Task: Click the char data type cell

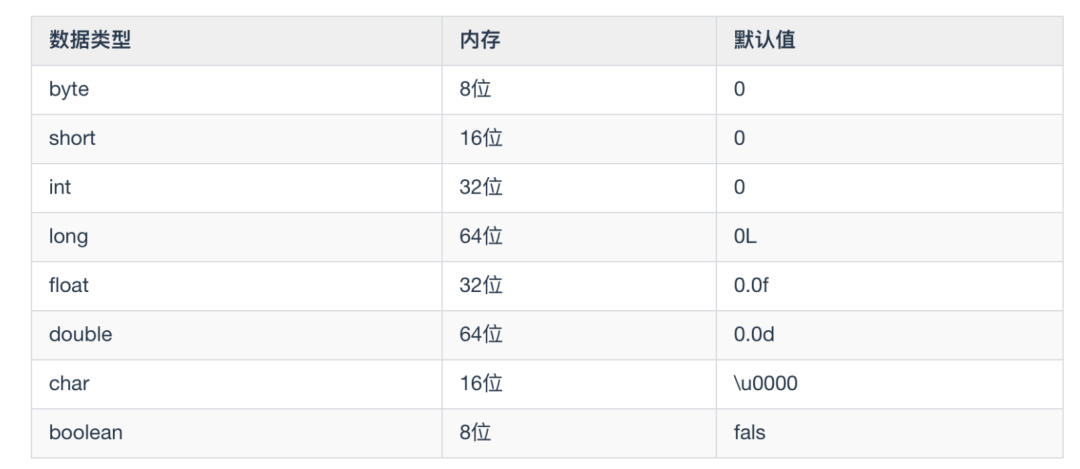Action: pos(67,384)
